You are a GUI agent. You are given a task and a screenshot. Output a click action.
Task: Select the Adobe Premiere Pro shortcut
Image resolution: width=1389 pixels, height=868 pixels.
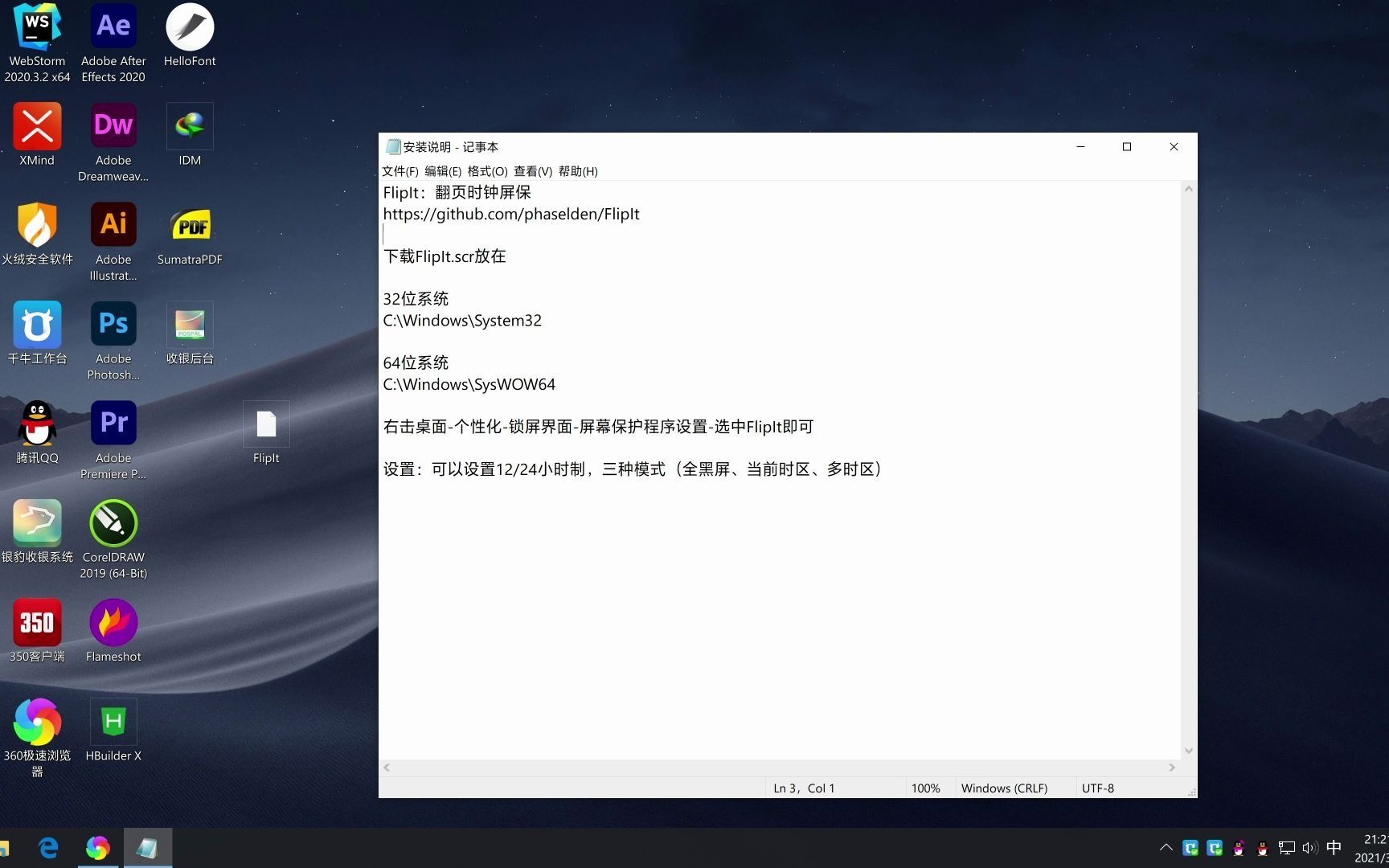coord(113,440)
